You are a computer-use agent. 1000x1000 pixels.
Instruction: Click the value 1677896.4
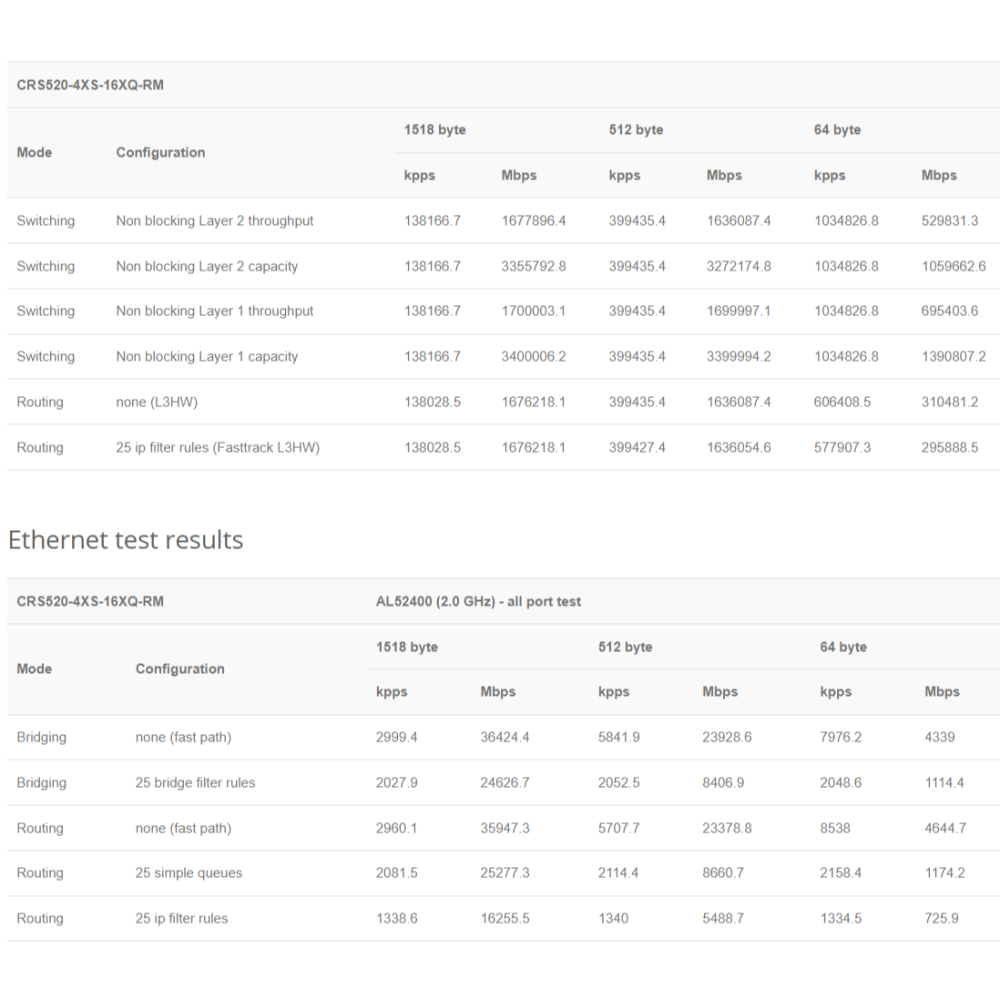pyautogui.click(x=533, y=221)
